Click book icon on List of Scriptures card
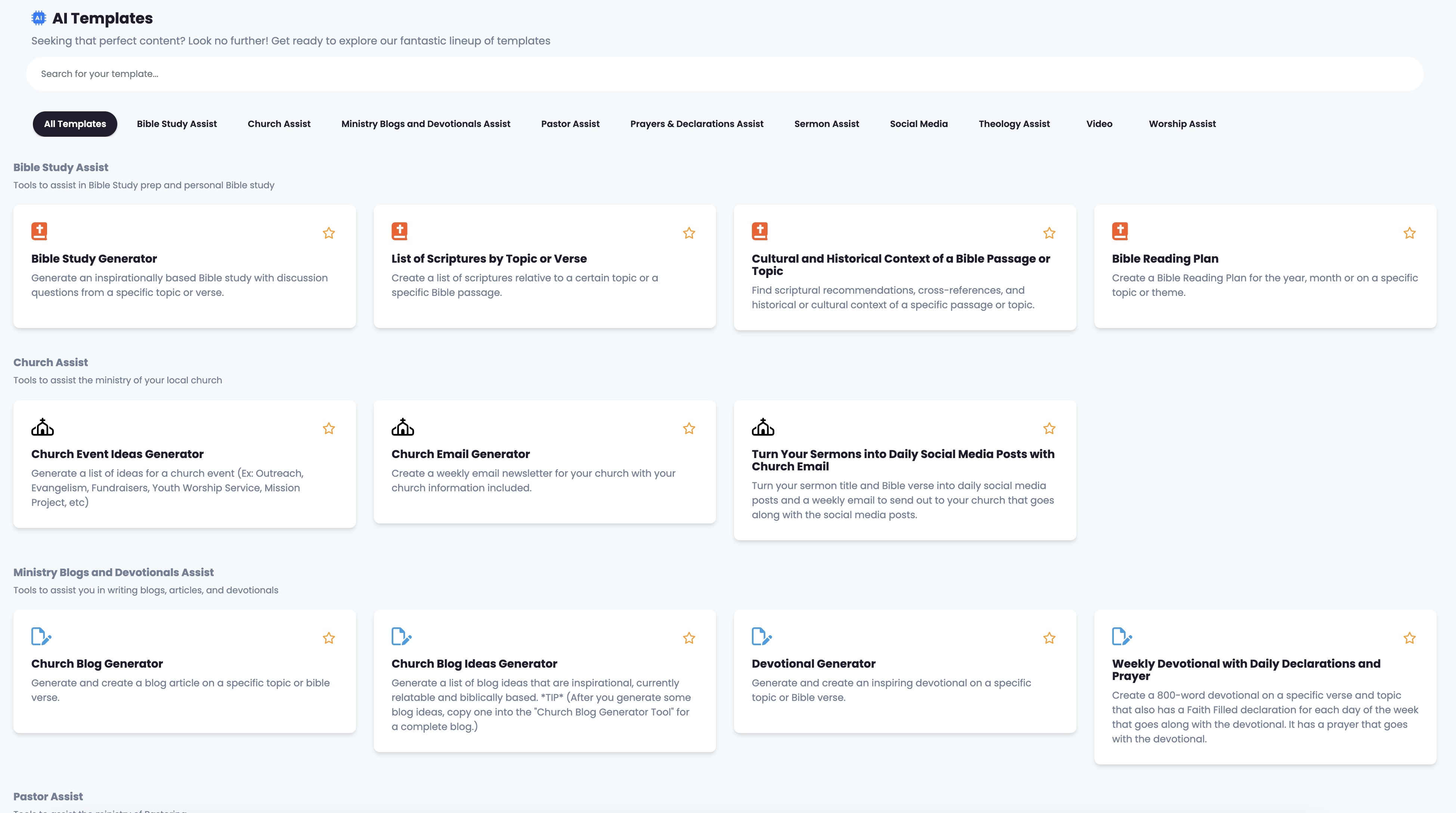The height and width of the screenshot is (813, 1456). [x=399, y=231]
